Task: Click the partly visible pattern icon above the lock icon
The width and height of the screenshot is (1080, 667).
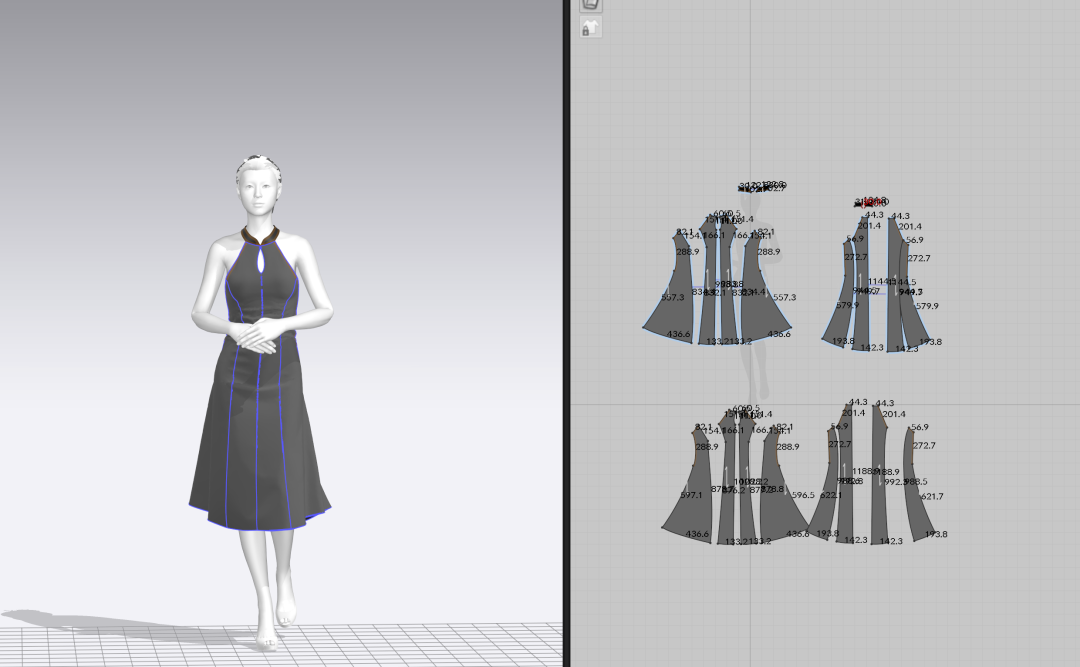Action: click(591, 5)
